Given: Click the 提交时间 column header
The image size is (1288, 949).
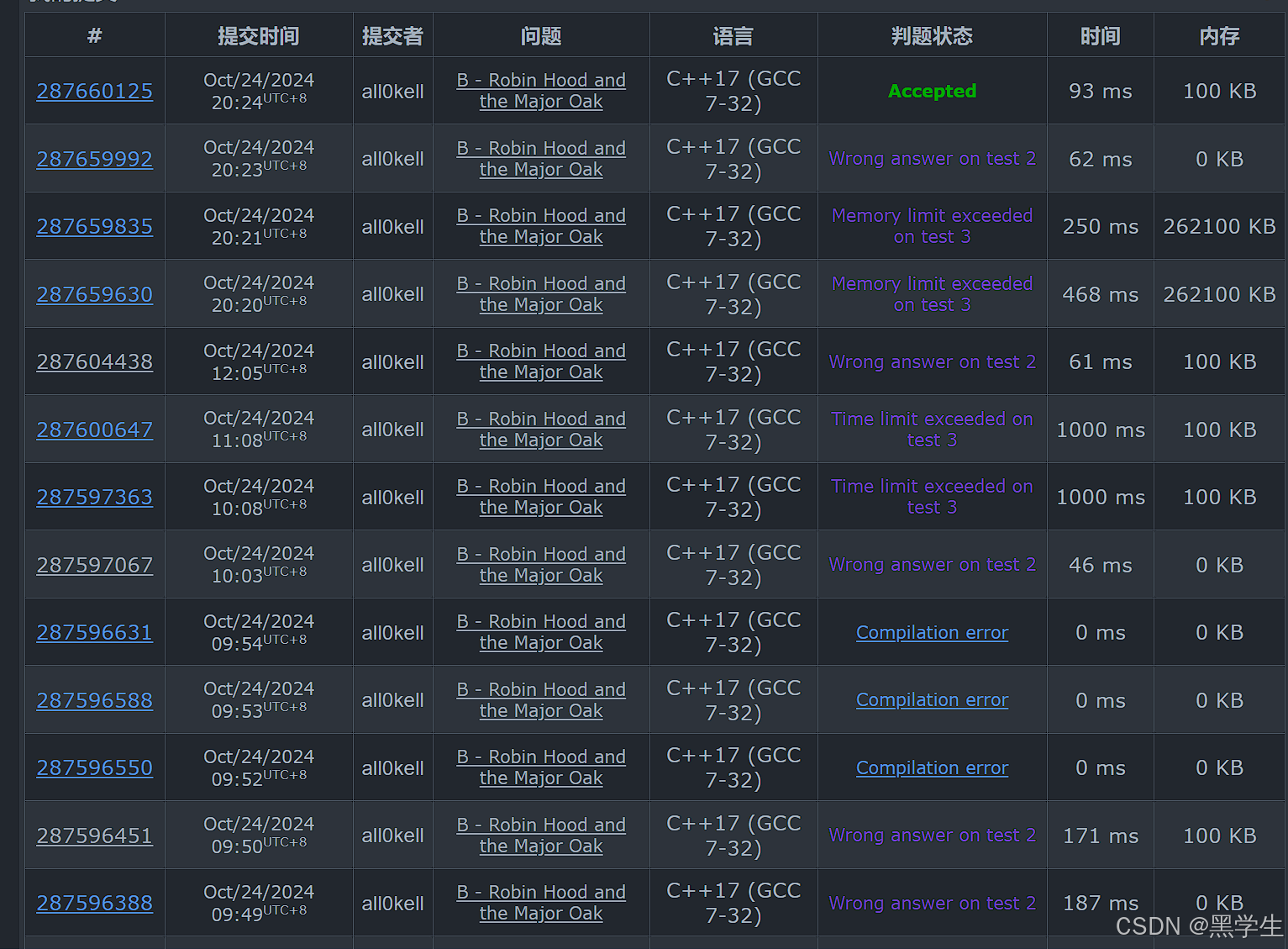Looking at the screenshot, I should pyautogui.click(x=258, y=35).
